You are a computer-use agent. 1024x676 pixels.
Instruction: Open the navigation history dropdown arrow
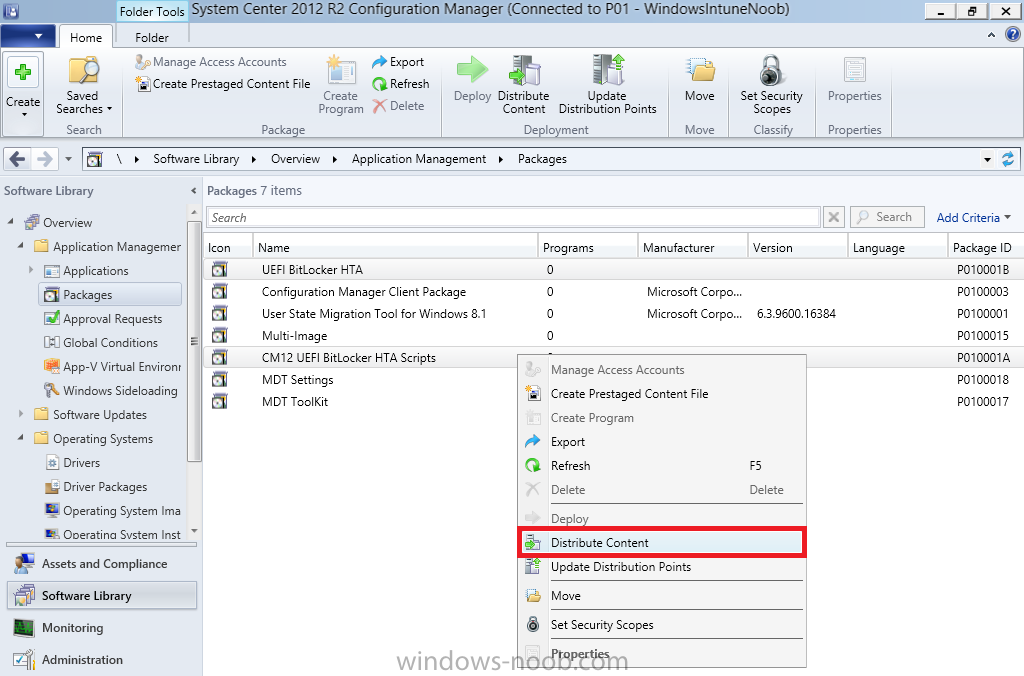click(x=68, y=159)
